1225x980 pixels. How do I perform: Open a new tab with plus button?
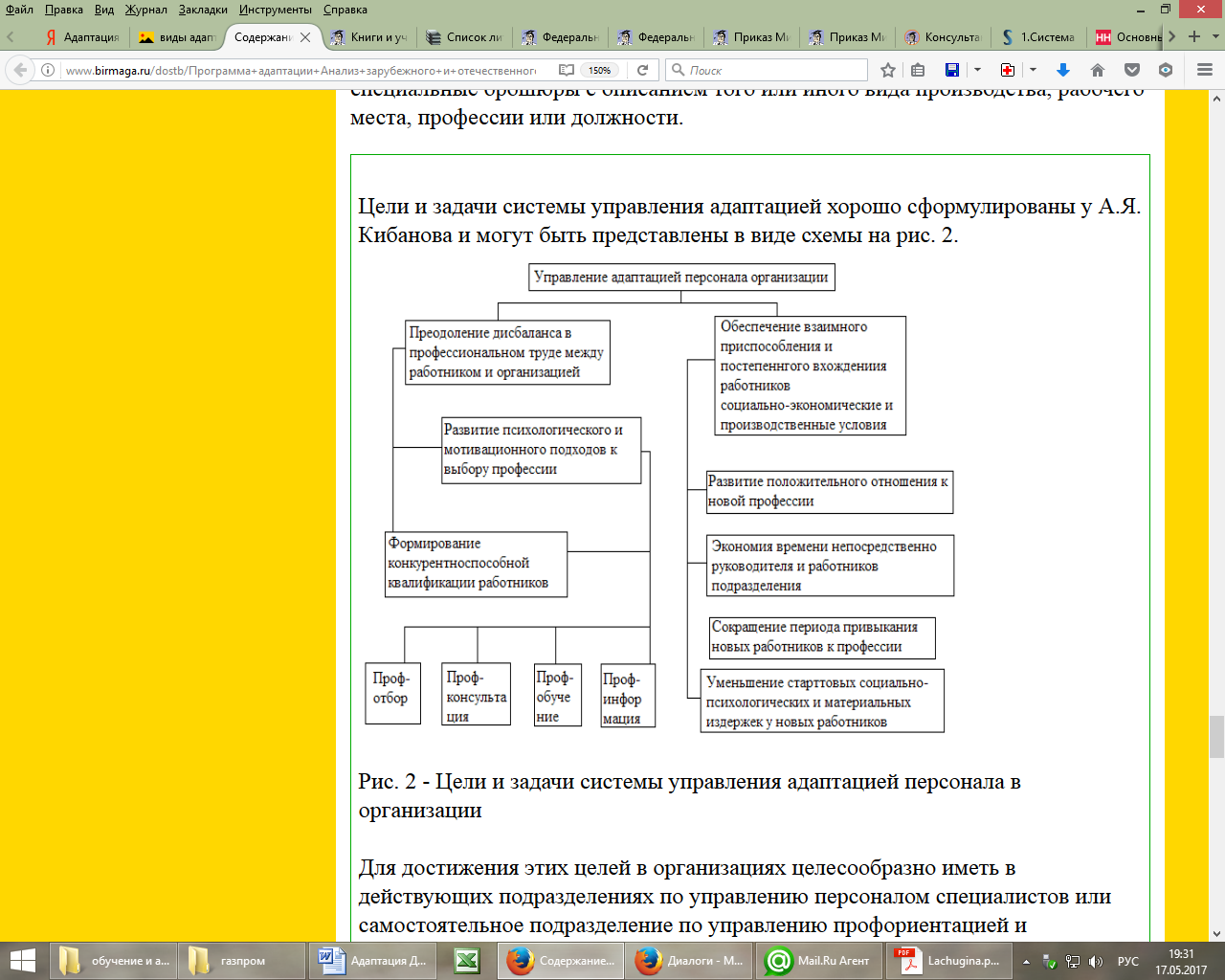(1194, 36)
